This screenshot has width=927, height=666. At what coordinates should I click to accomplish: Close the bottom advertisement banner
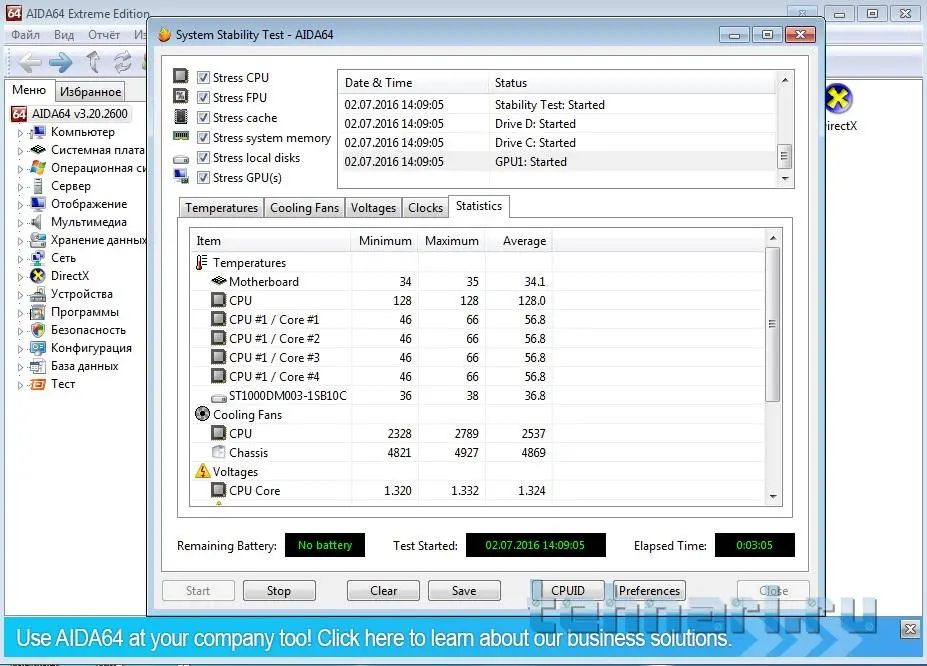[x=910, y=629]
